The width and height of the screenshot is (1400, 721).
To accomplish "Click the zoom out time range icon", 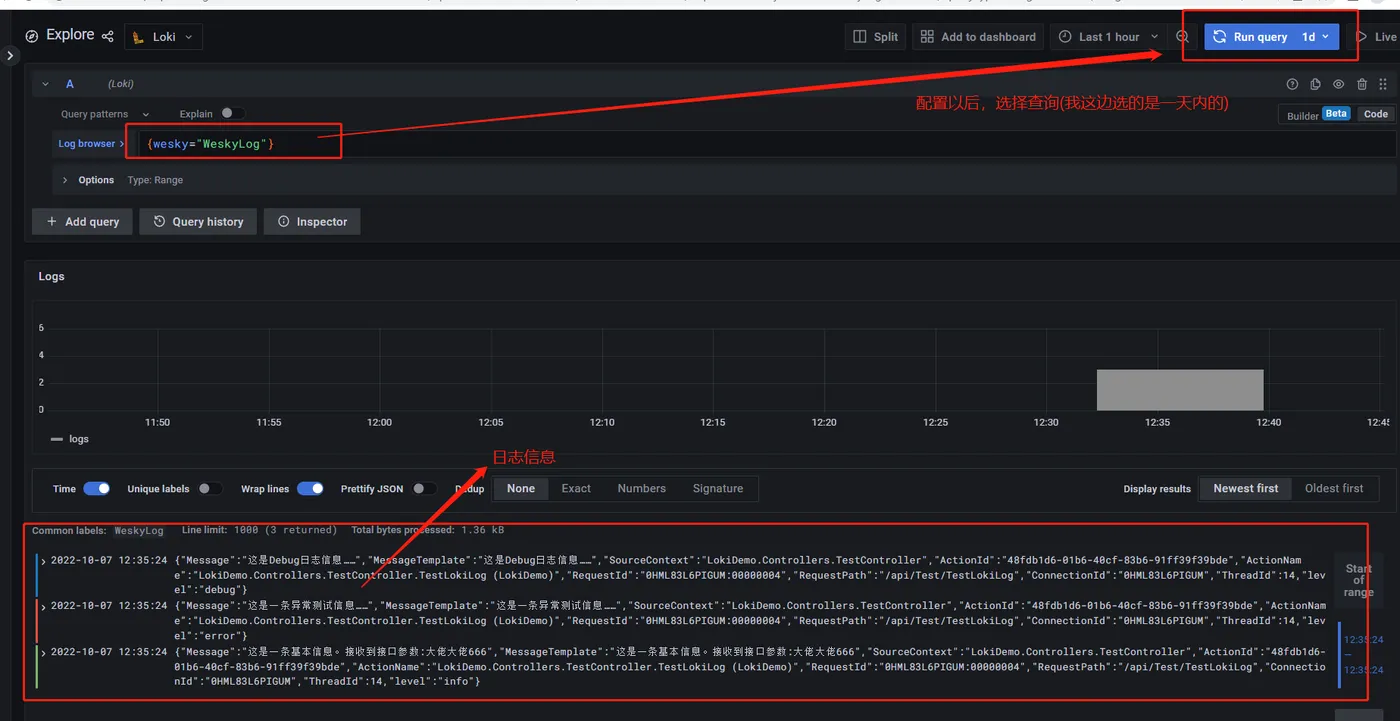I will (x=1183, y=37).
